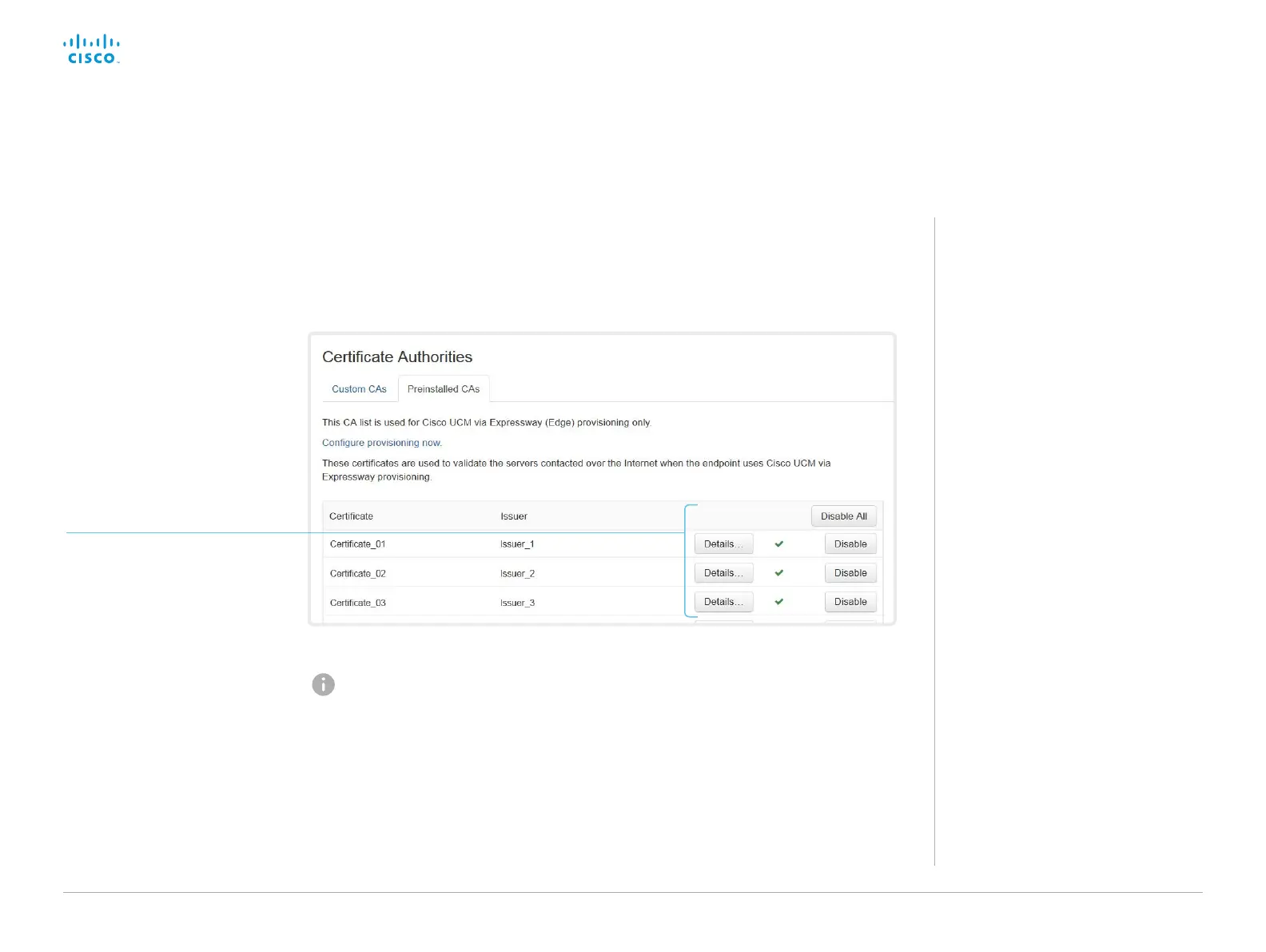Click green checkmark for Certificate_03

(x=779, y=602)
